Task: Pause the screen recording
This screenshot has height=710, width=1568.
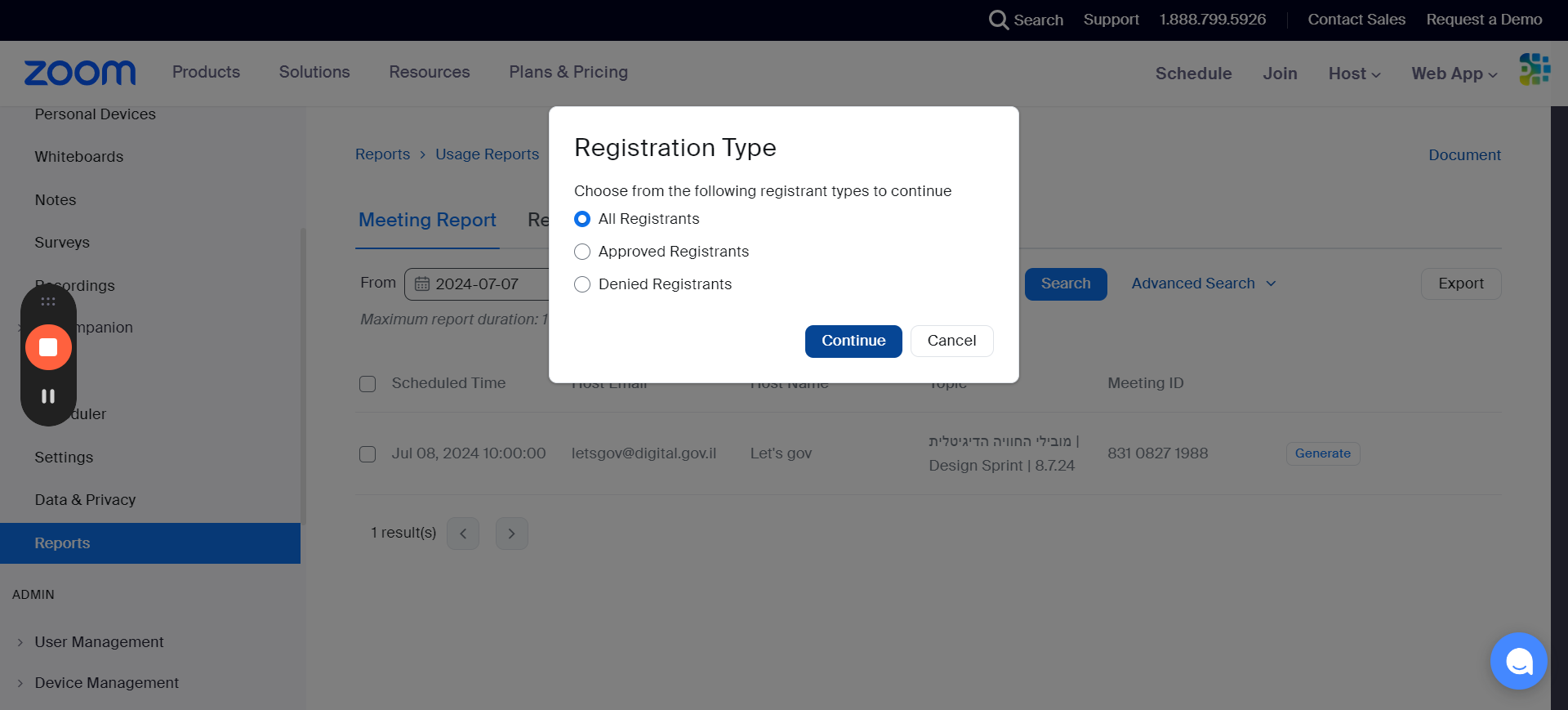Action: point(48,396)
